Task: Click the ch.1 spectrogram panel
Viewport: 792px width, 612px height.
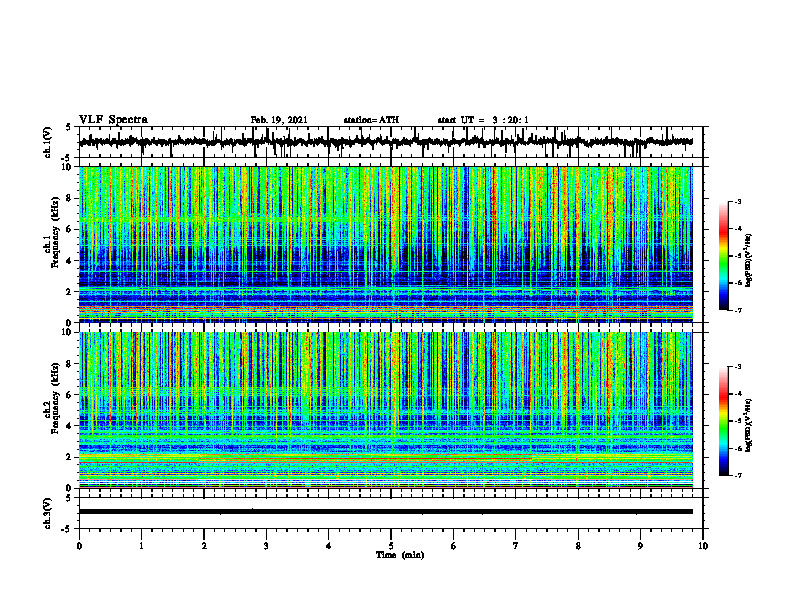Action: tap(385, 244)
